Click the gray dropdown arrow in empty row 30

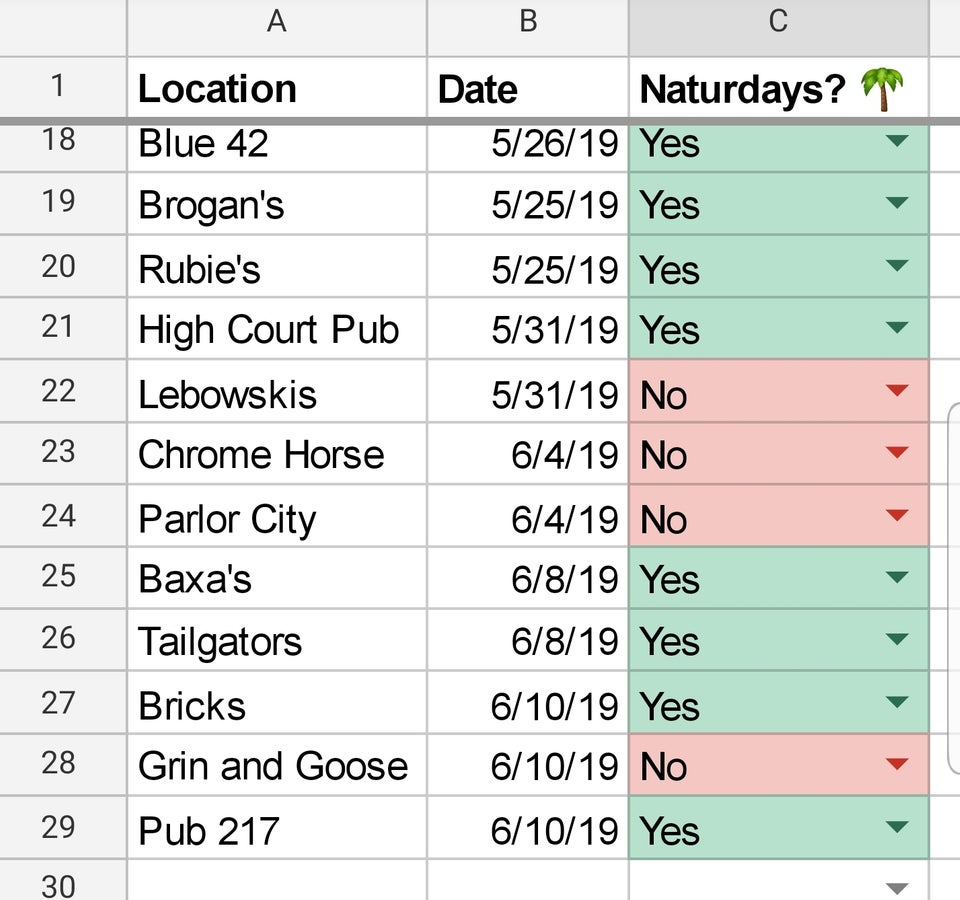(x=897, y=888)
